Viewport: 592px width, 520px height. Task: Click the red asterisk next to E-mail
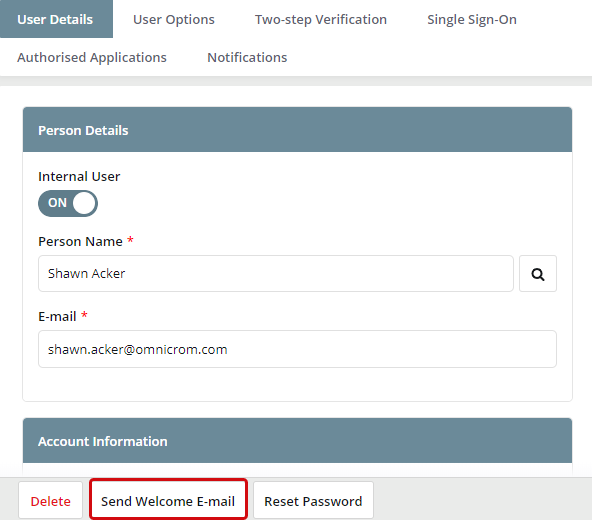(84, 315)
